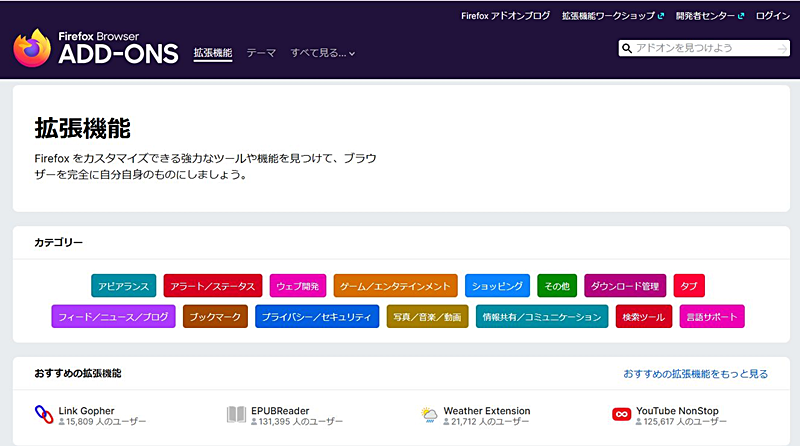800x446 pixels.
Task: Click the EPUBReader book icon
Action: 236,414
